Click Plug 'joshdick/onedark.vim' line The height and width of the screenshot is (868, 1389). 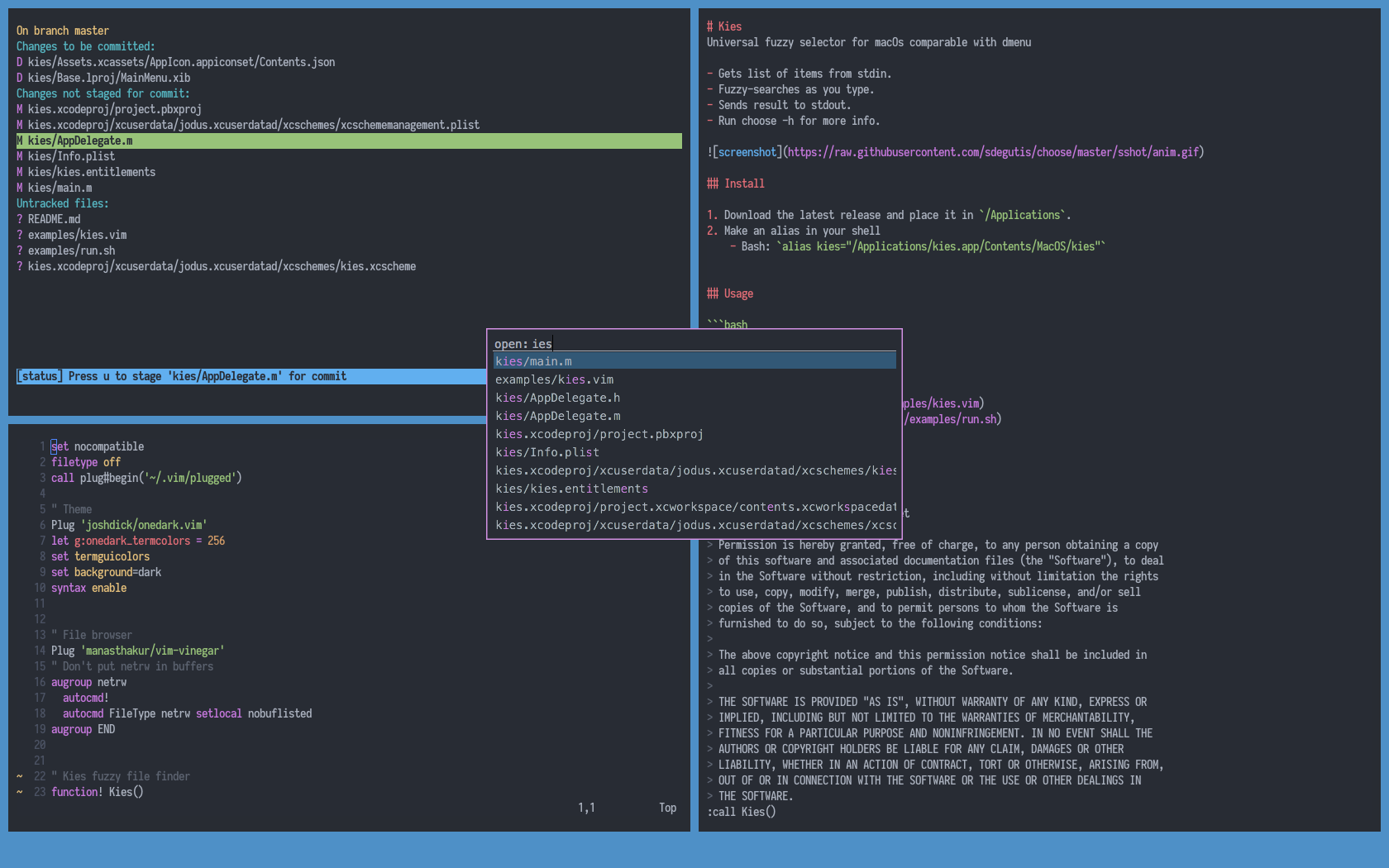click(129, 525)
